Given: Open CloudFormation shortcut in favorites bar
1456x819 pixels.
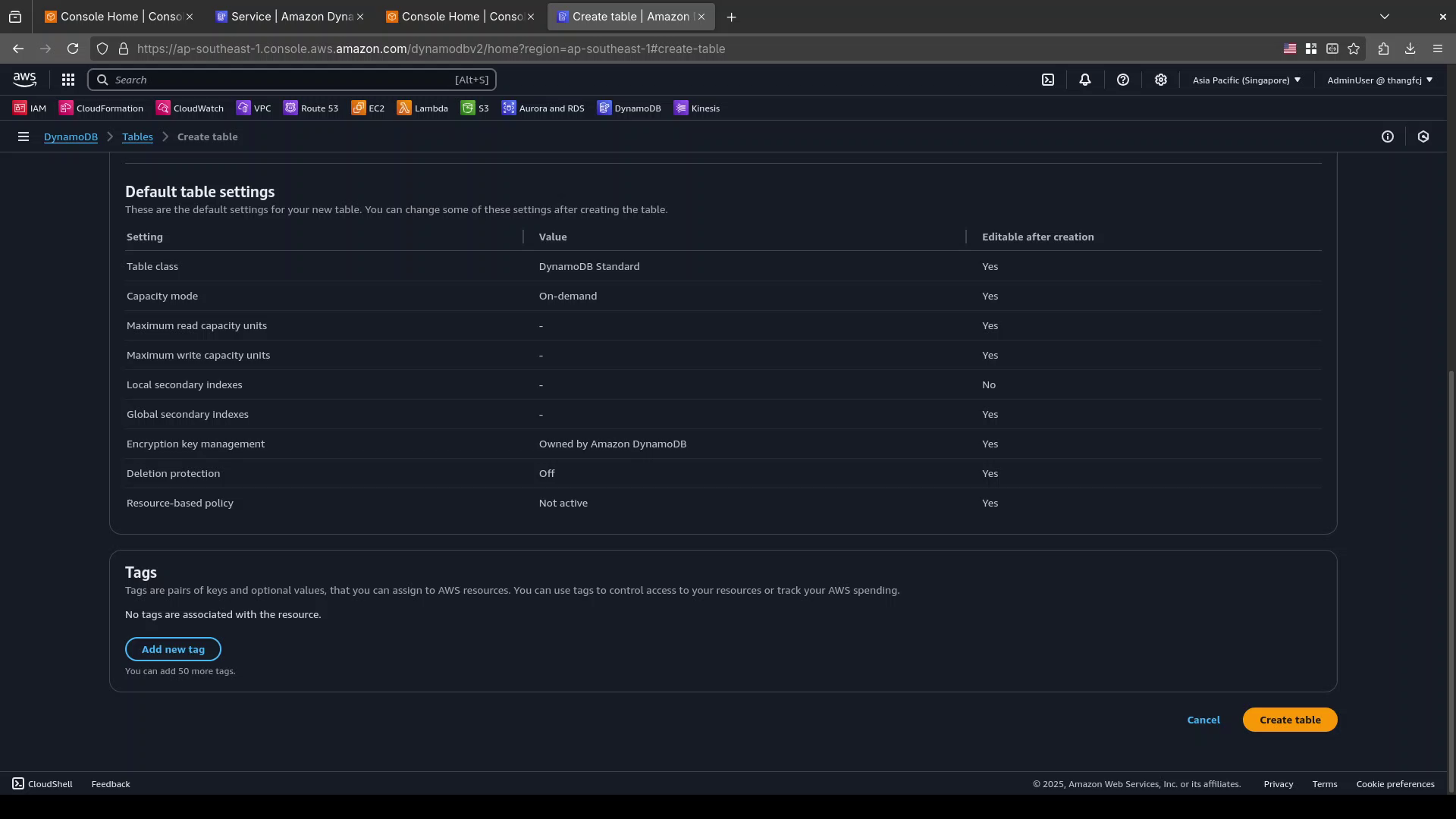Looking at the screenshot, I should click(101, 108).
